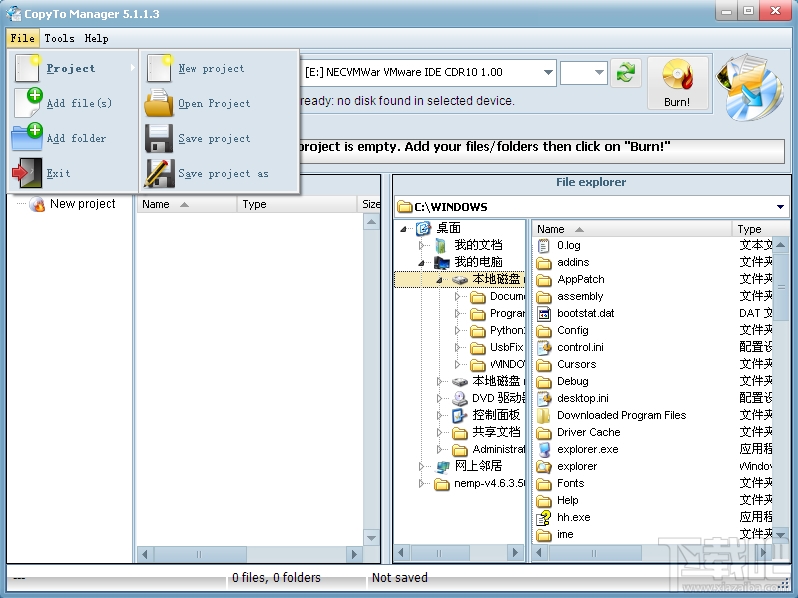Collapse the 我的电脑 tree node

point(421,263)
